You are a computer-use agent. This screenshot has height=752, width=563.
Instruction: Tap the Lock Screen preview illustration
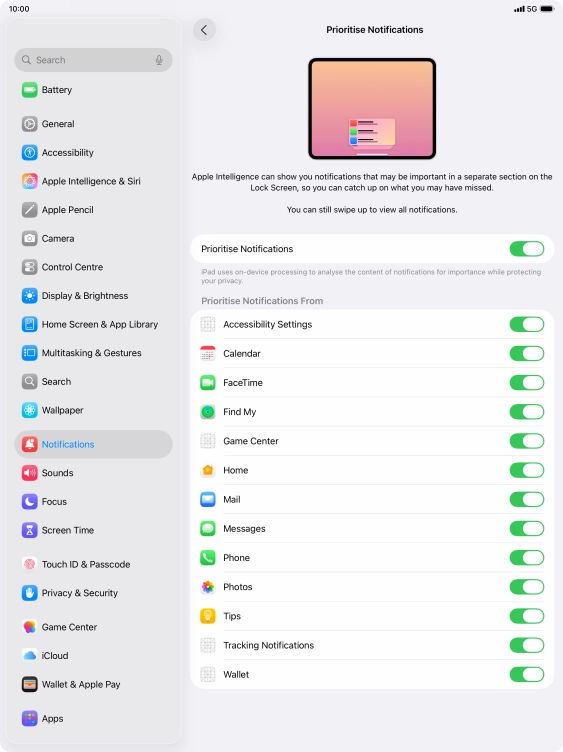point(372,109)
